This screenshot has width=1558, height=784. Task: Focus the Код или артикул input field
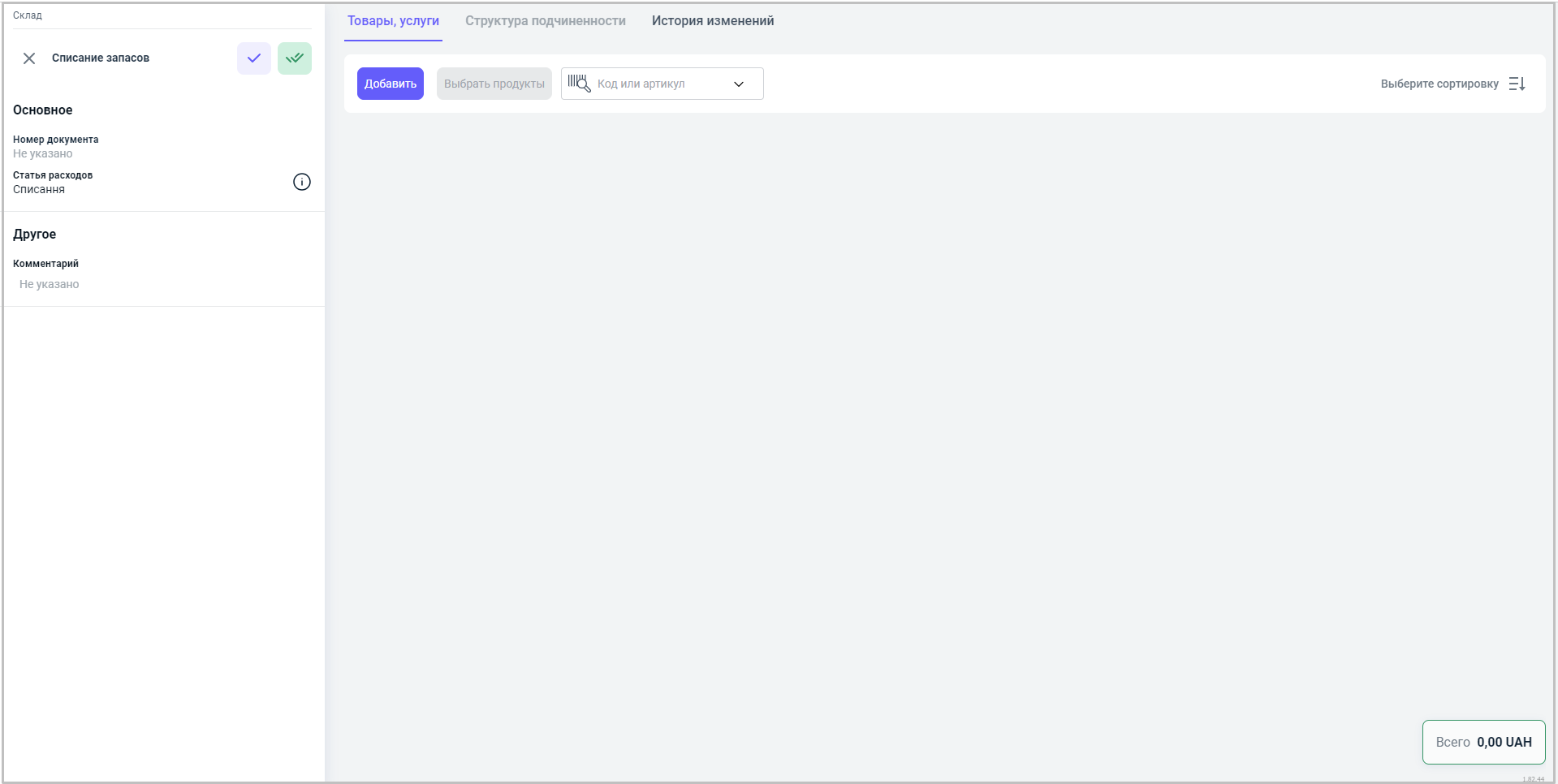658,84
